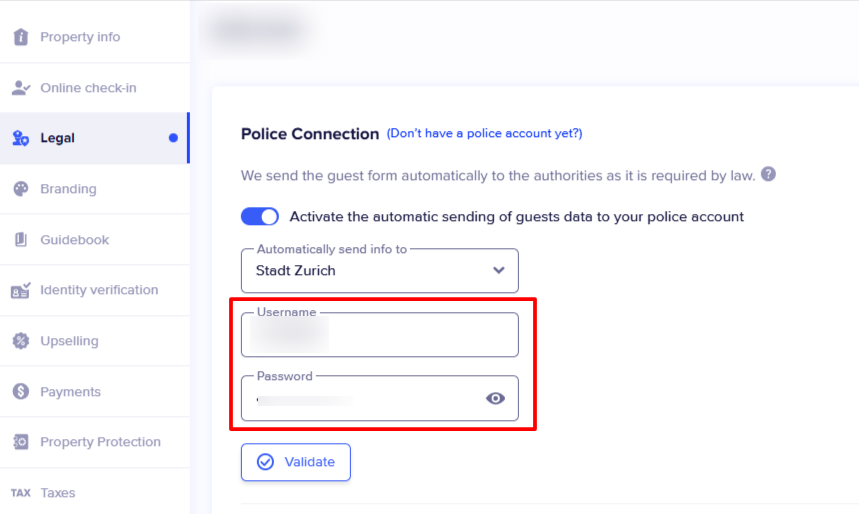The image size is (859, 514).
Task: Click the Guidebook book icon
Action: click(21, 240)
